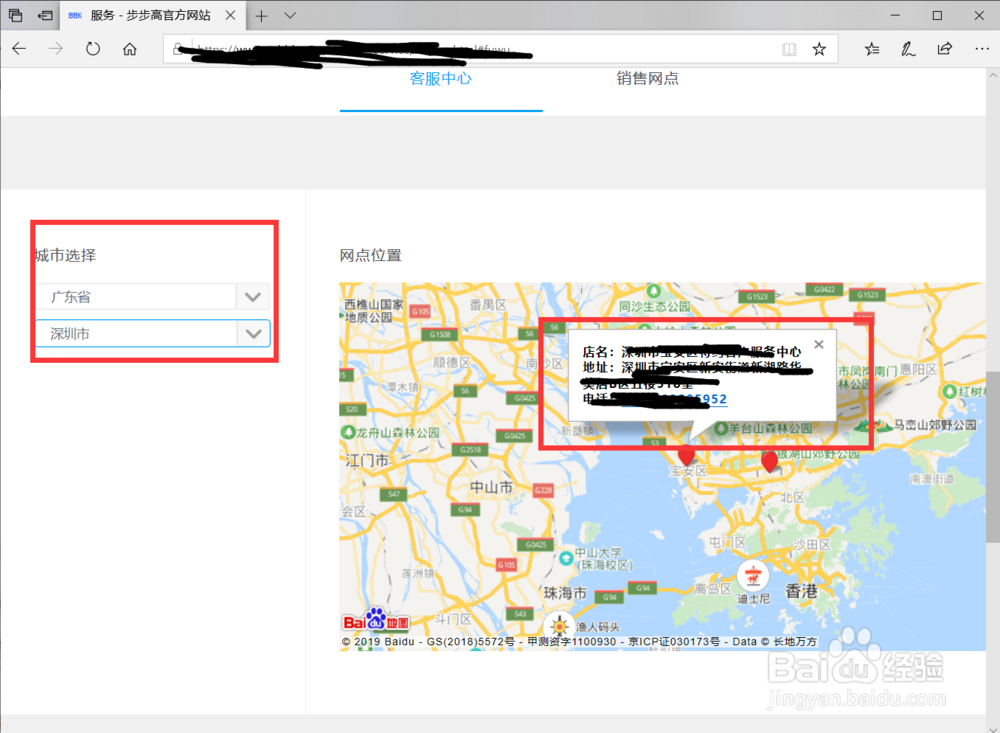Close the map store info popup

(819, 344)
